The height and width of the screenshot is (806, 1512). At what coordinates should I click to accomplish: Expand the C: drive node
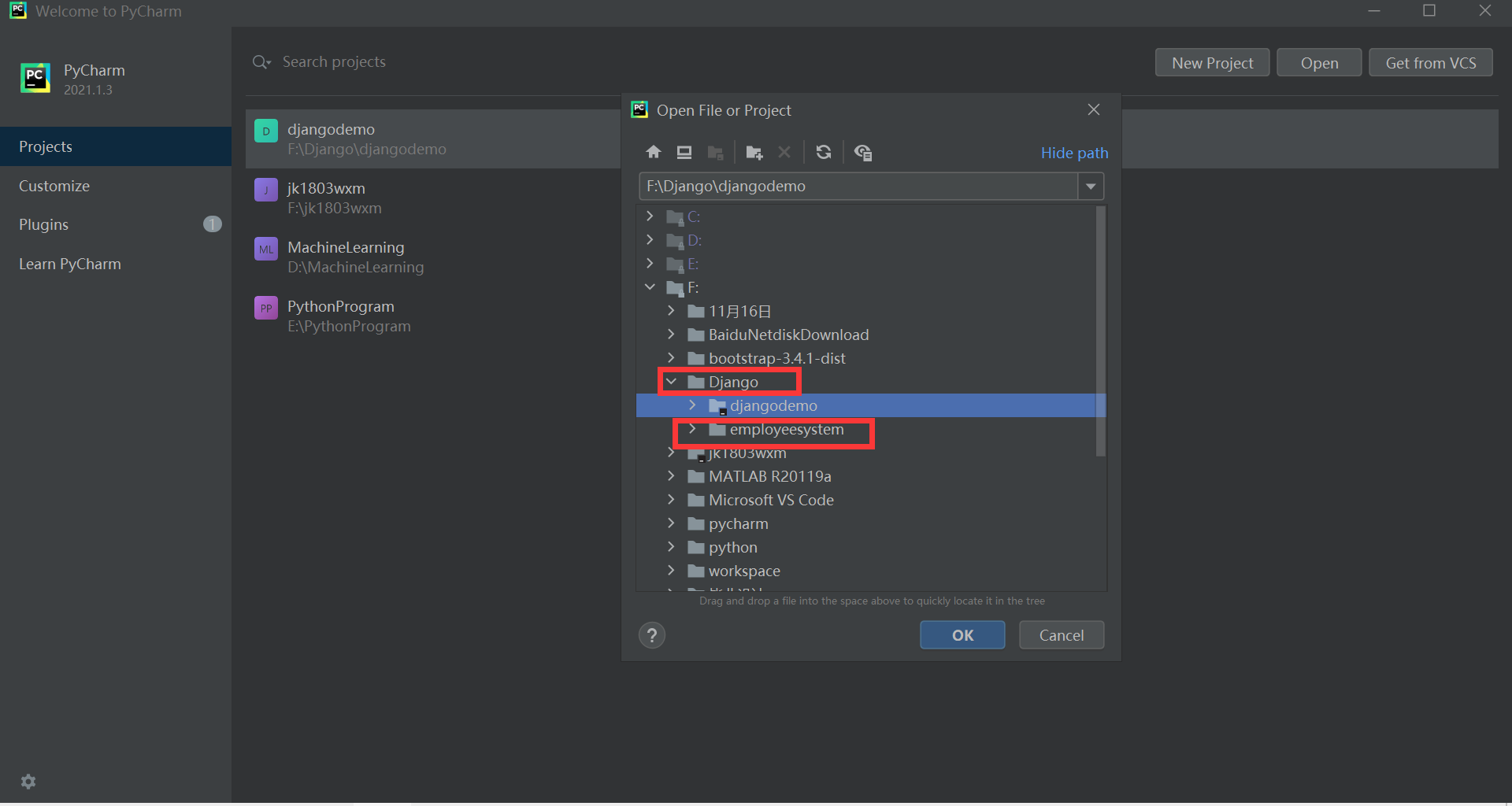(650, 216)
